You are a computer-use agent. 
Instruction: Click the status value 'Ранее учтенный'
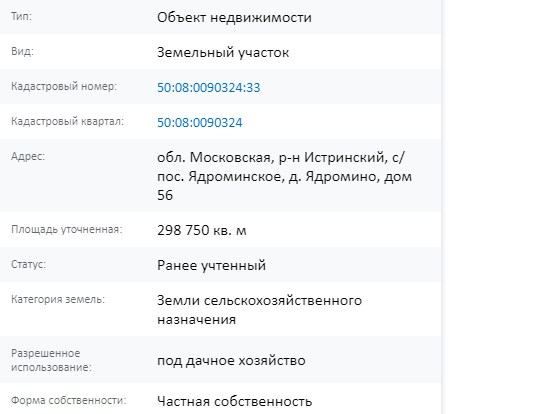pyautogui.click(x=211, y=265)
